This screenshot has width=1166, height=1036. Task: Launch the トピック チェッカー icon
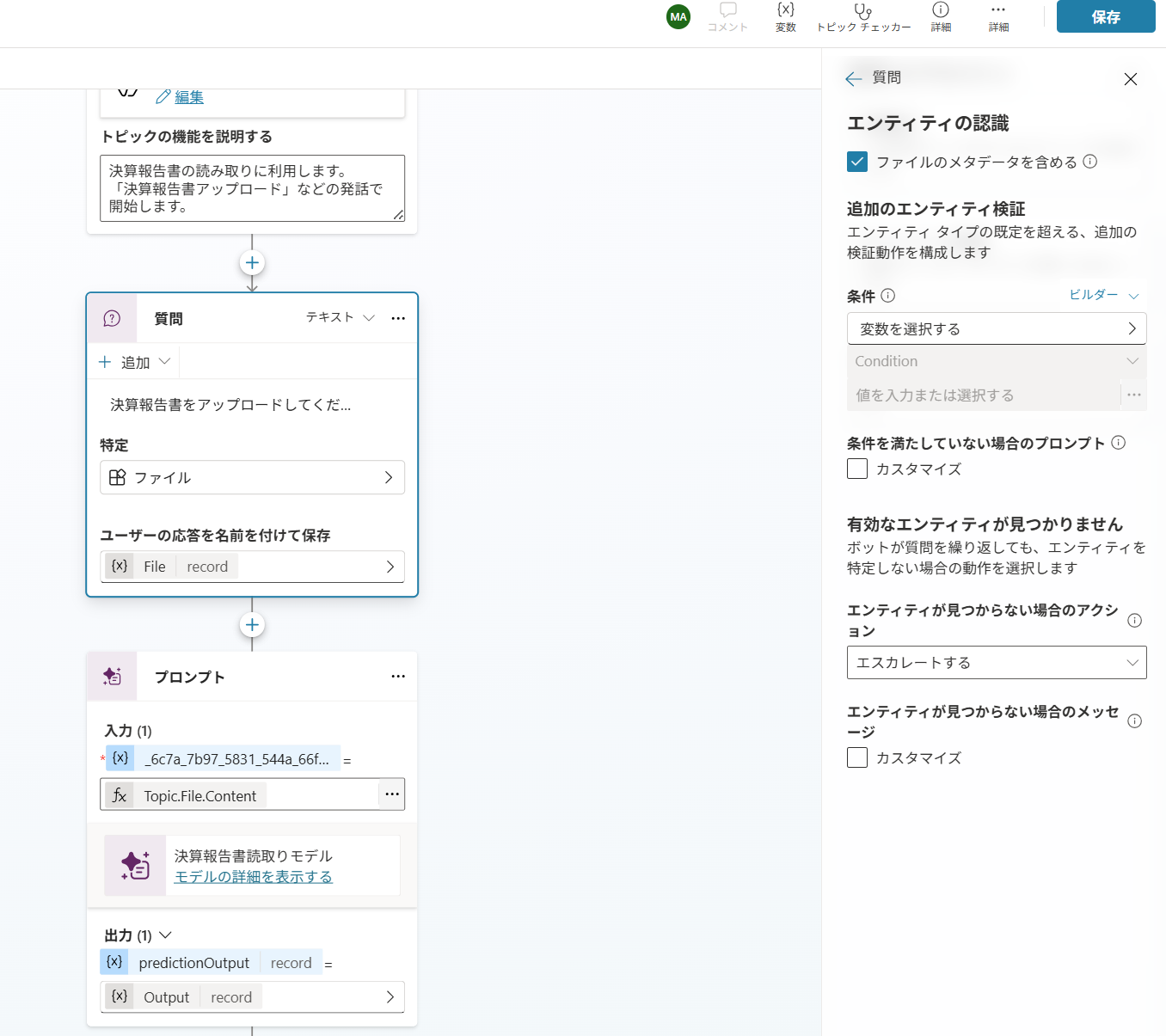pyautogui.click(x=863, y=16)
